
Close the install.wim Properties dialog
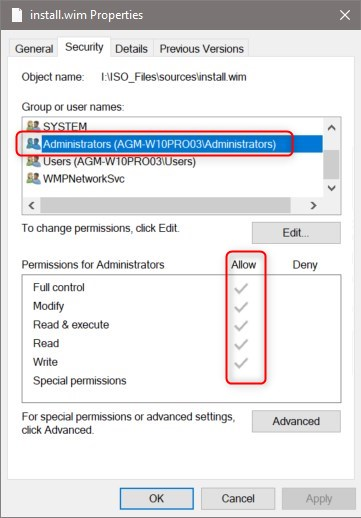point(345,15)
